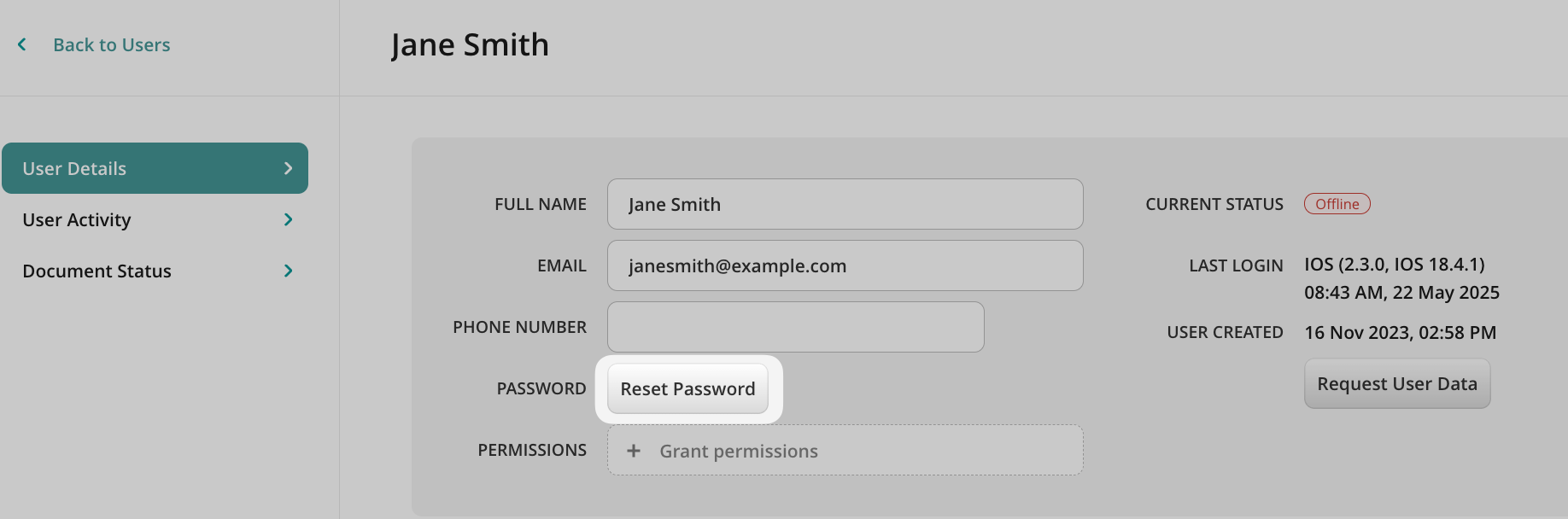
Task: Click the PERMISSIONS field label
Action: [532, 450]
